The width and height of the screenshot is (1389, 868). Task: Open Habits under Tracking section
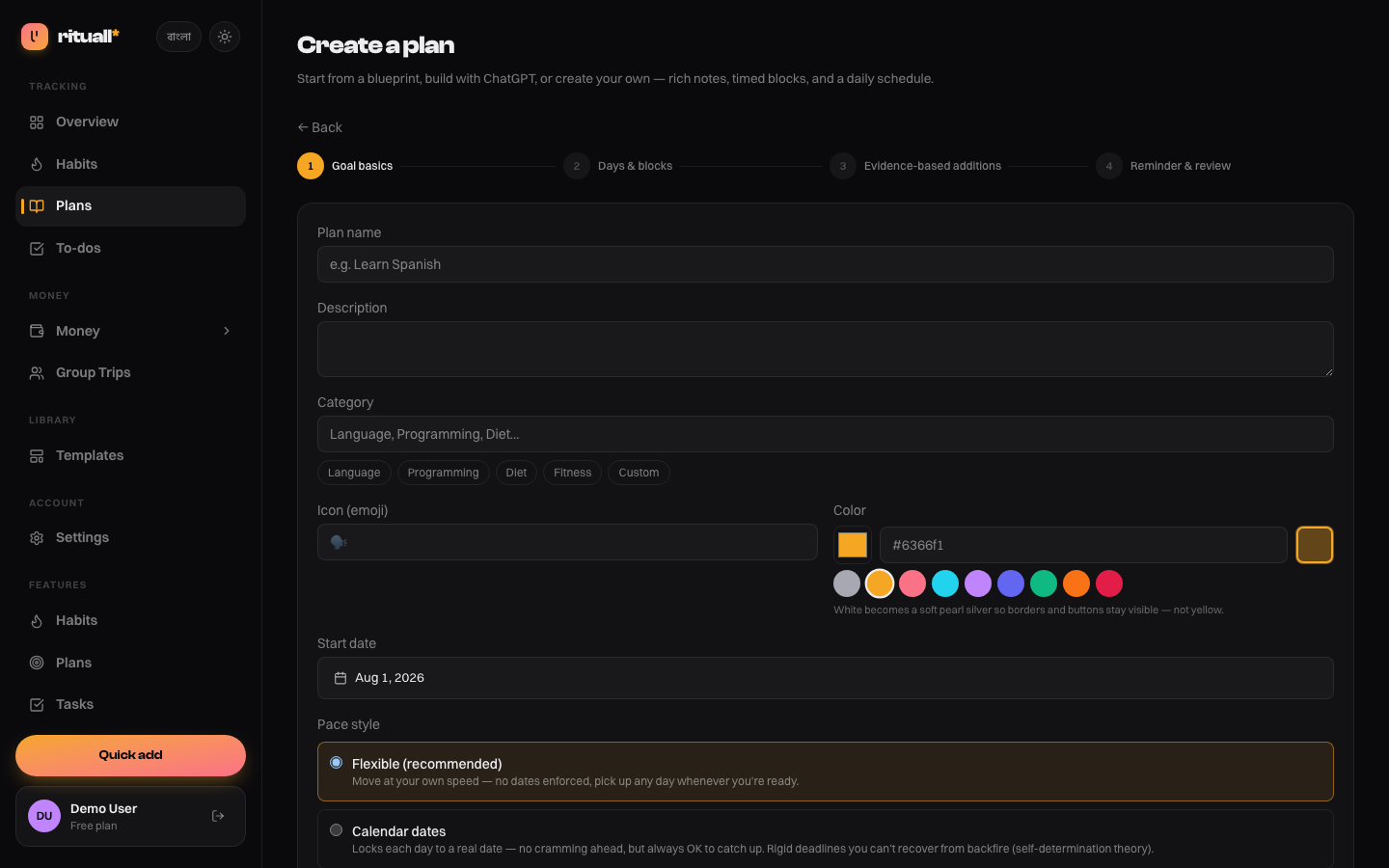pos(130,164)
